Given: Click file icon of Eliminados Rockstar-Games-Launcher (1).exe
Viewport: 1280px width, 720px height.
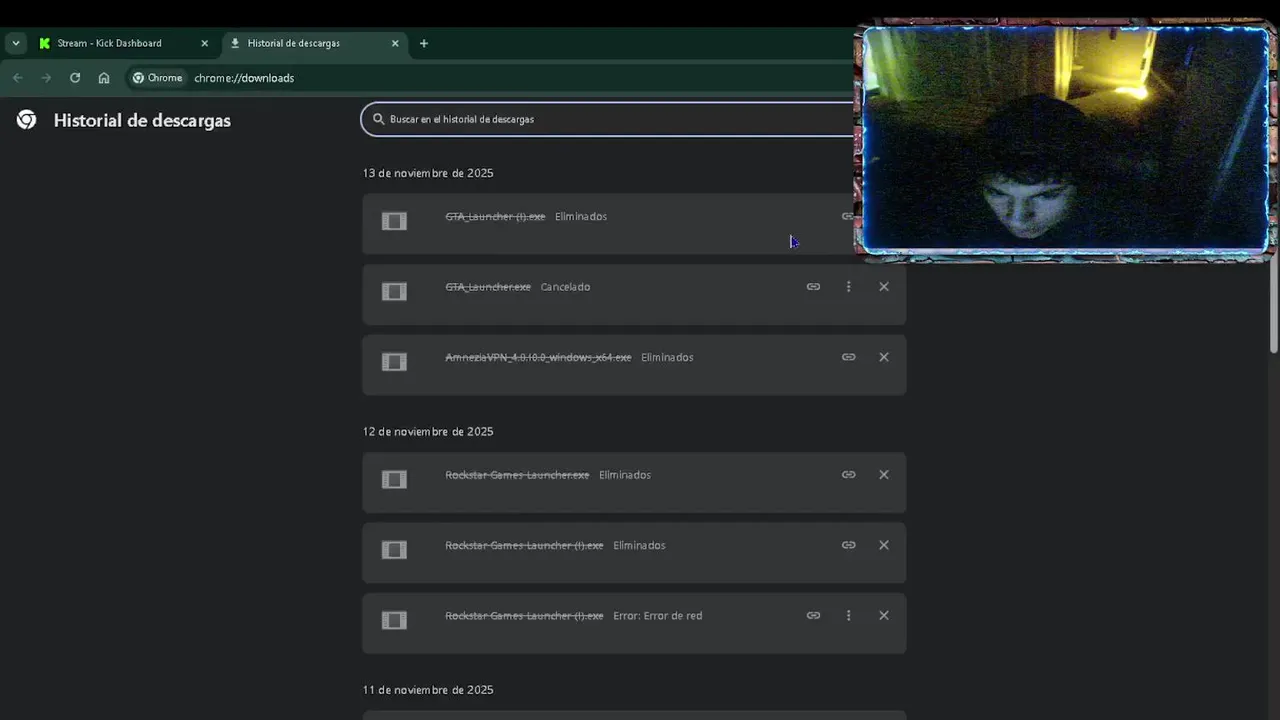Looking at the screenshot, I should click(394, 550).
